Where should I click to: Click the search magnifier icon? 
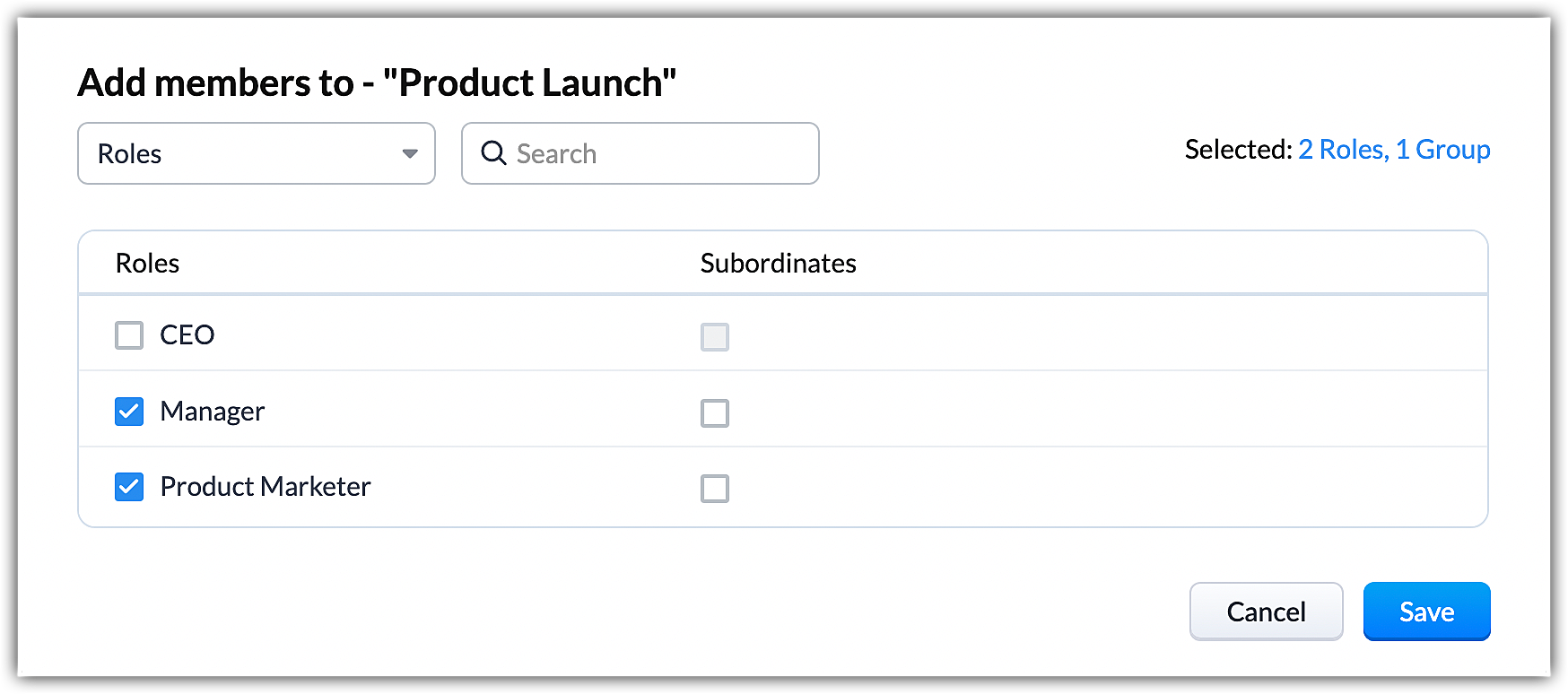[493, 153]
